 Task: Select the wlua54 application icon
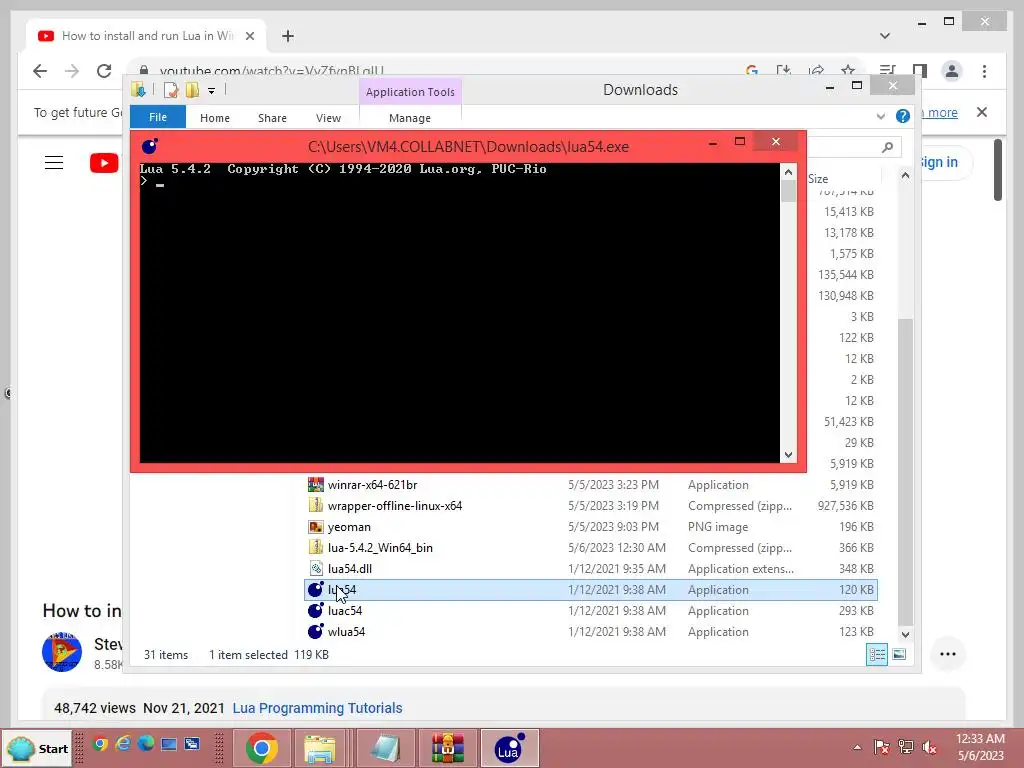coord(315,632)
